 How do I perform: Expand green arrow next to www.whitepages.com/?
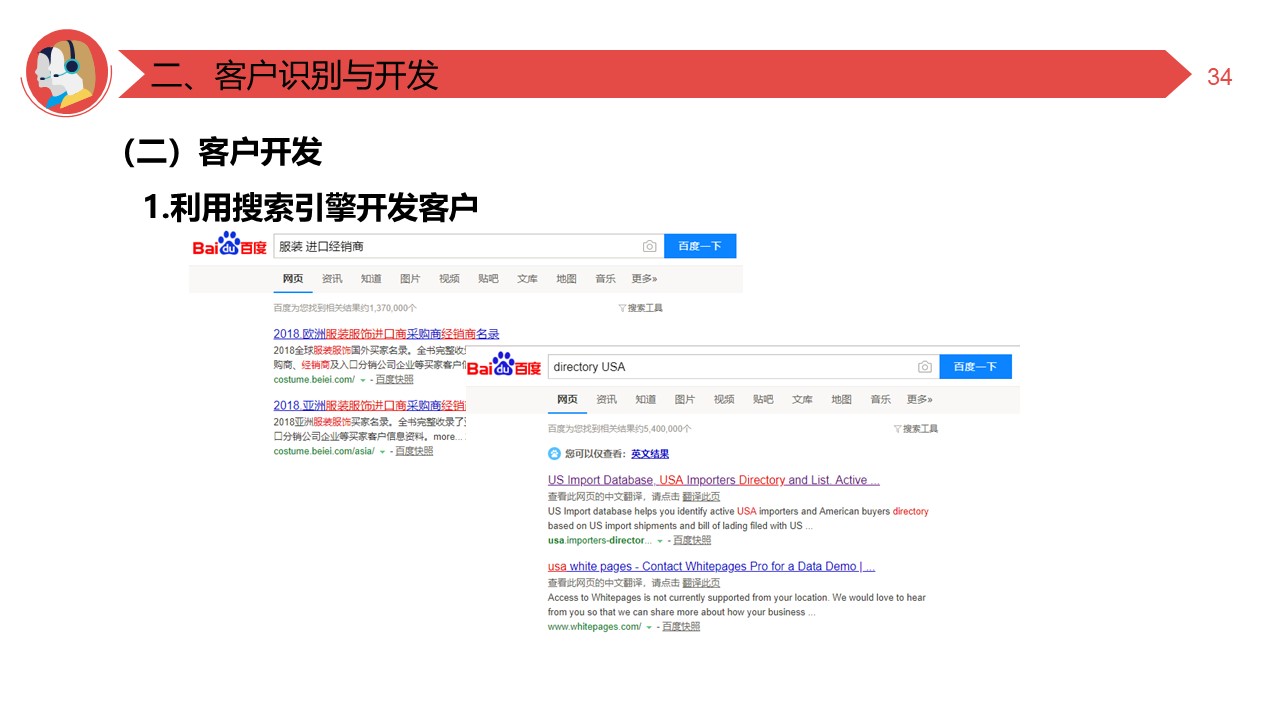(x=648, y=627)
